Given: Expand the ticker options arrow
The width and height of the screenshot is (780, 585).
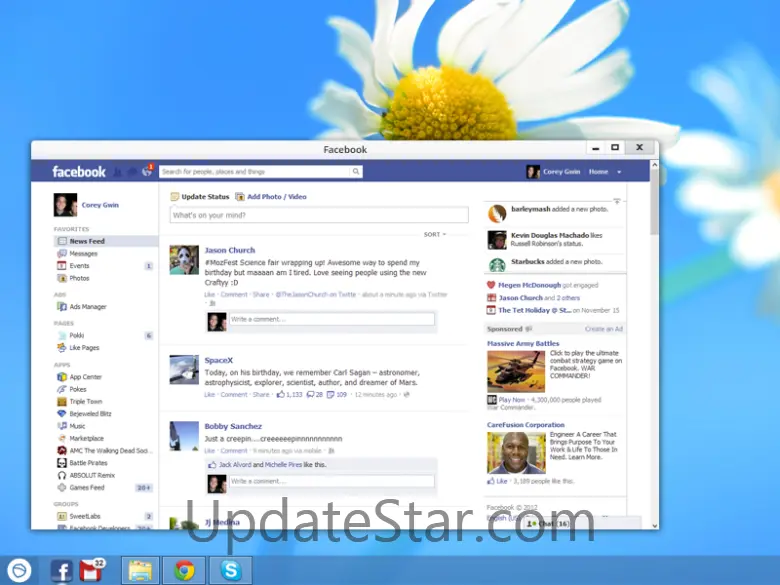Looking at the screenshot, I should (617, 203).
